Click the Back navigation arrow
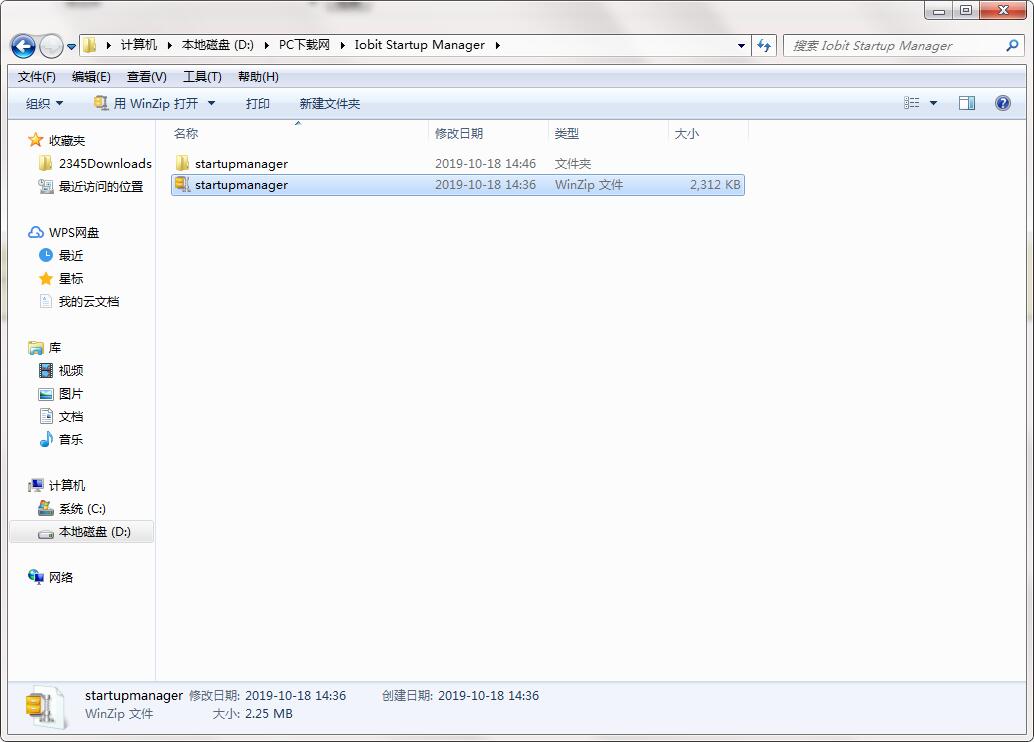1034x742 pixels. [x=23, y=46]
